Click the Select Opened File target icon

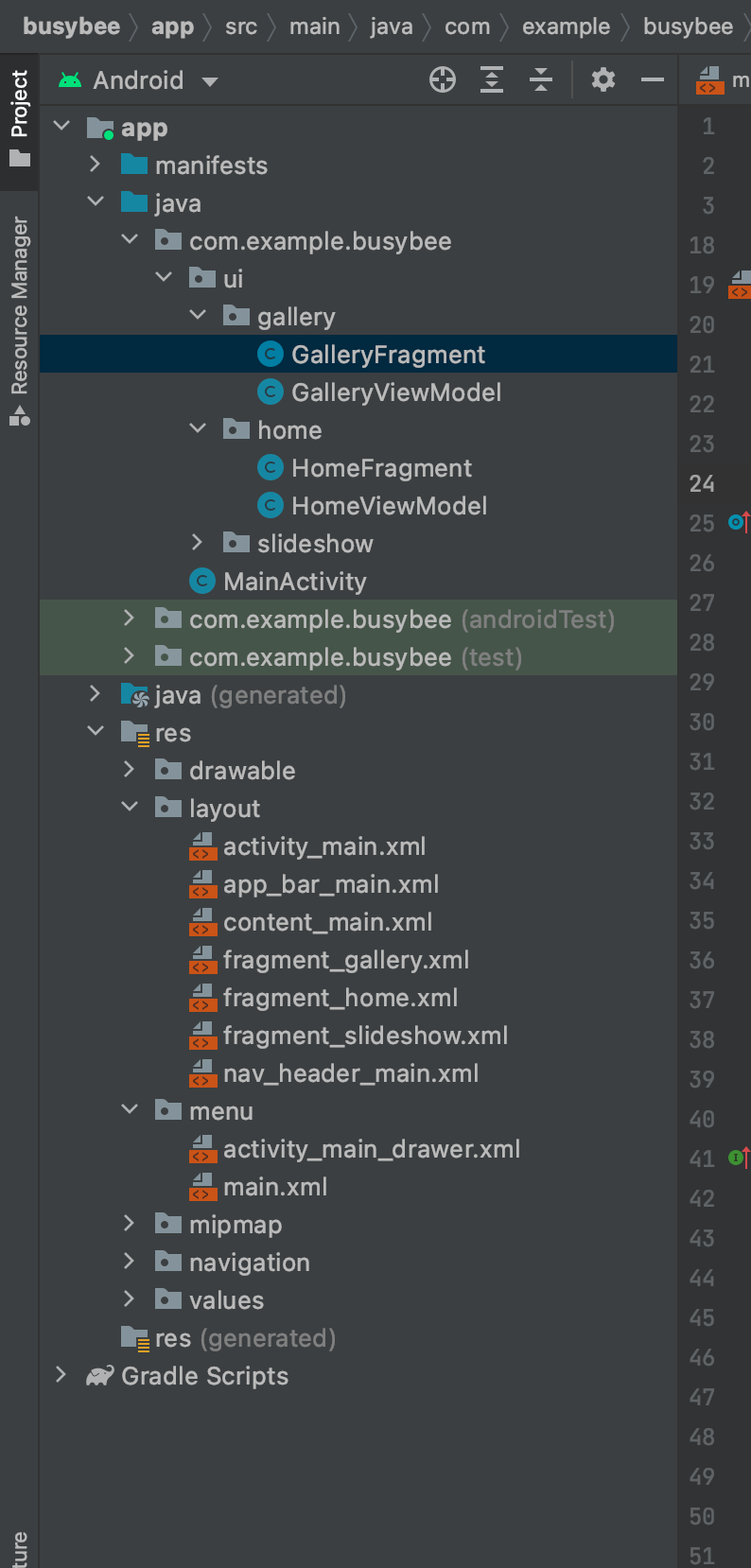442,80
